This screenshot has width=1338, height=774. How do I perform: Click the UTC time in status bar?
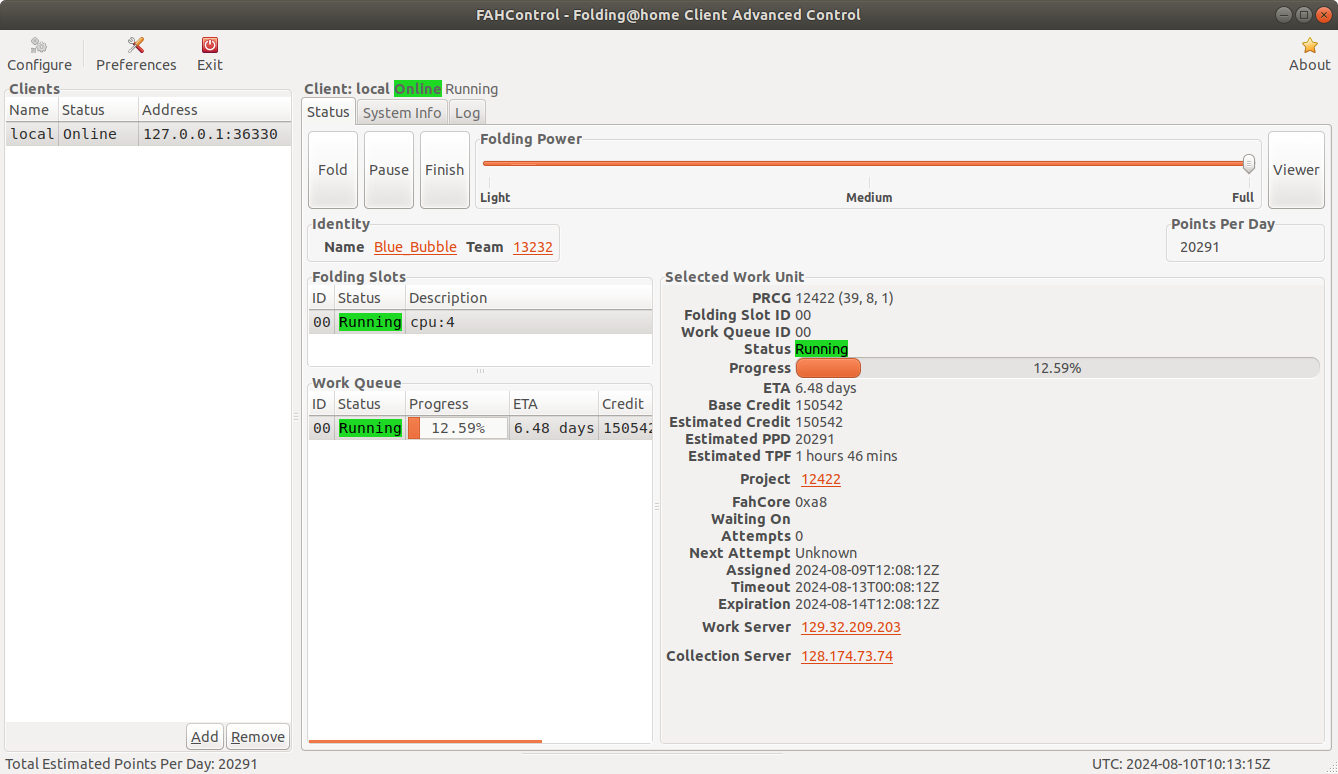pos(1181,764)
